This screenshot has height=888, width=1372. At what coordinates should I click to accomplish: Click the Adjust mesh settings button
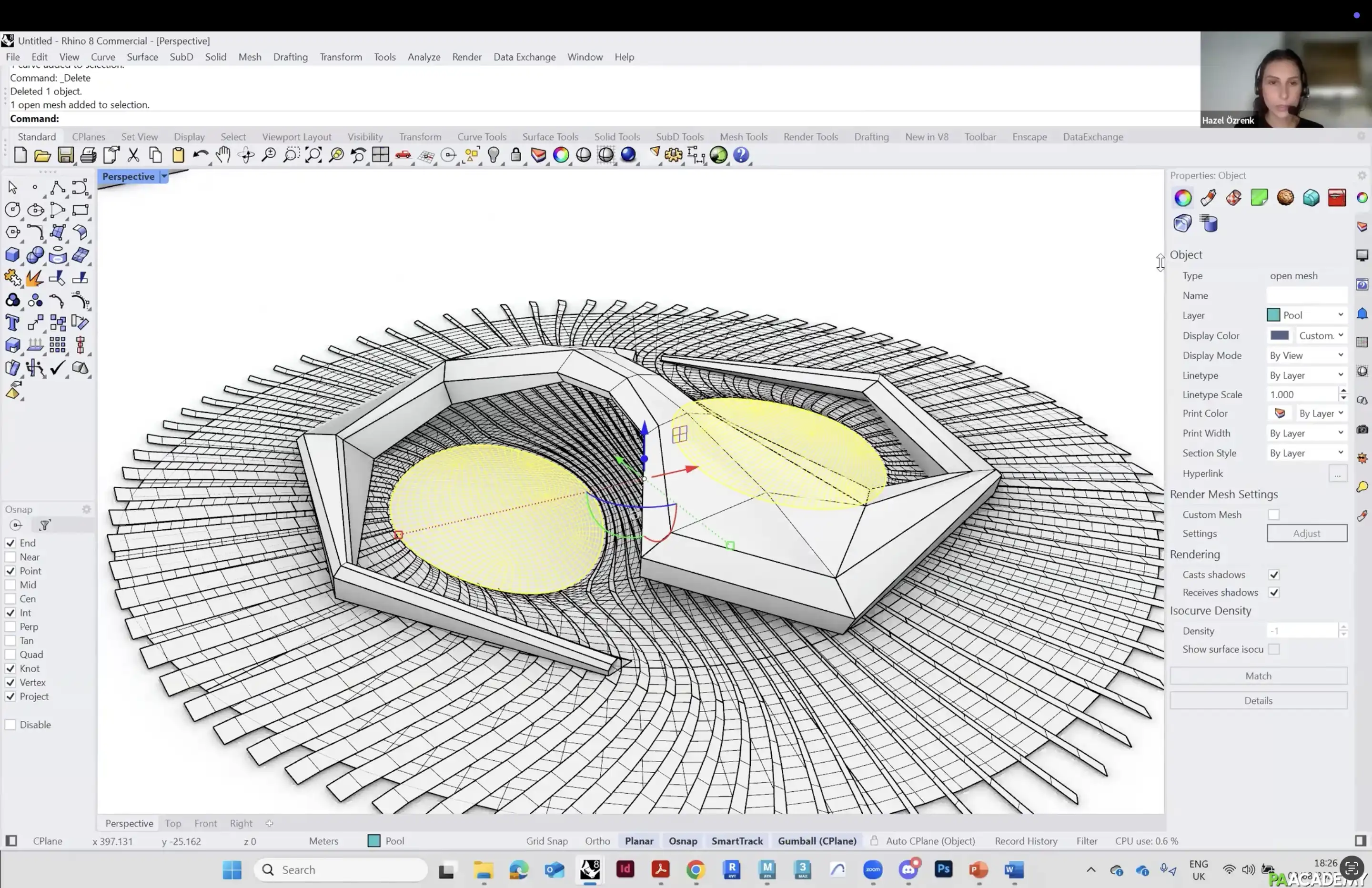pos(1306,534)
